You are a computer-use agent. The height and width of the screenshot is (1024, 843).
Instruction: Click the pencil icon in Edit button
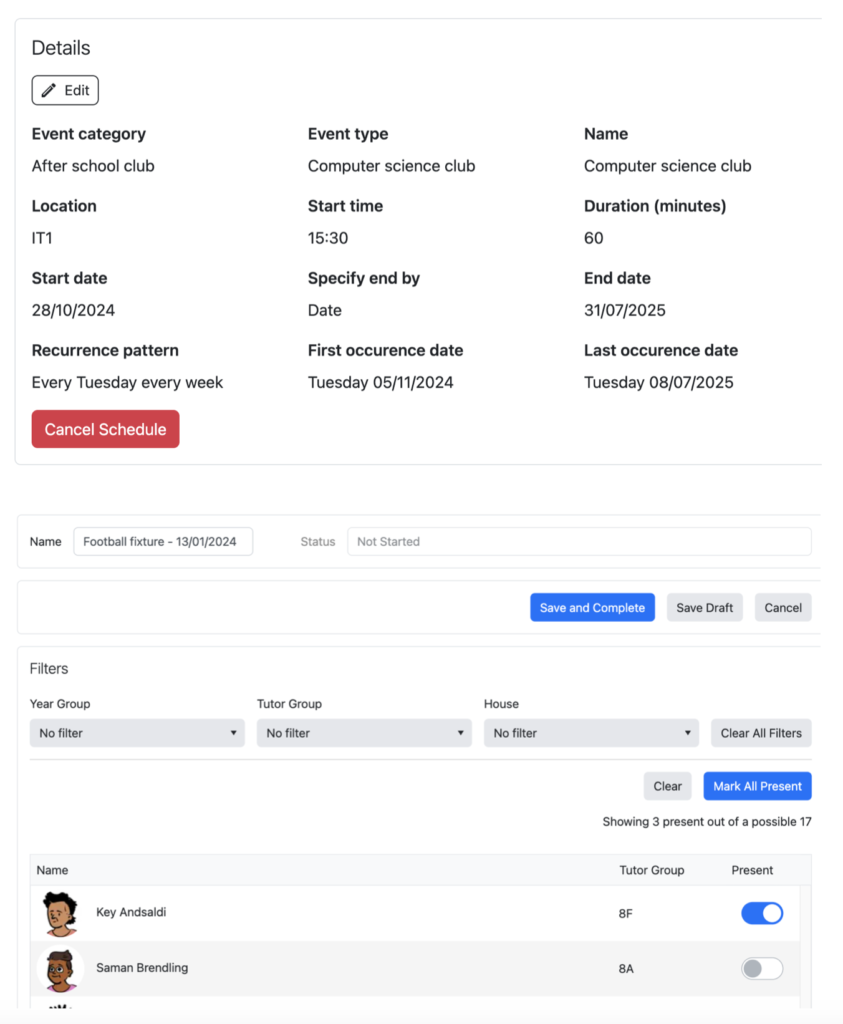click(x=49, y=90)
